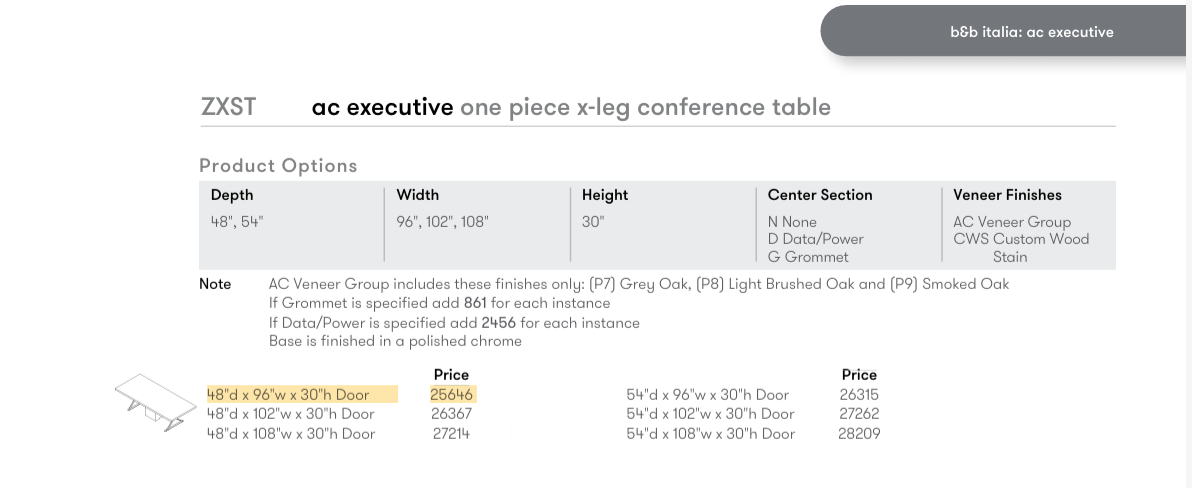Screen dimensions: 1192x488
Task: Select the G Grommet option
Action: point(808,257)
